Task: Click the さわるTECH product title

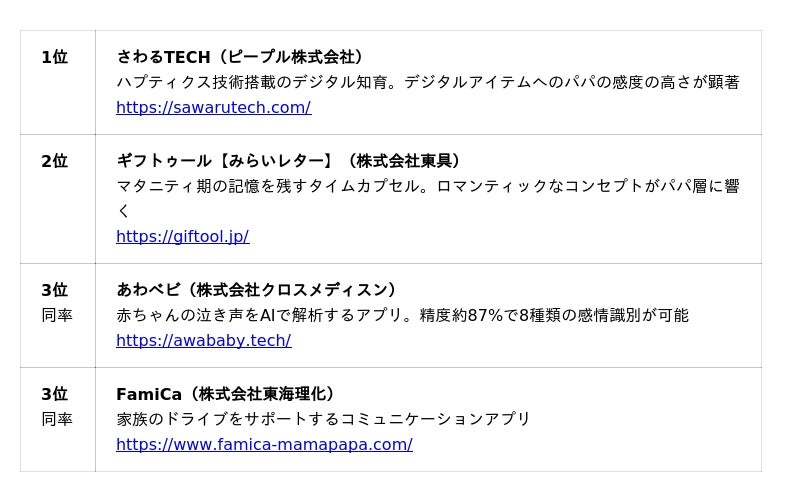Action: (x=163, y=57)
